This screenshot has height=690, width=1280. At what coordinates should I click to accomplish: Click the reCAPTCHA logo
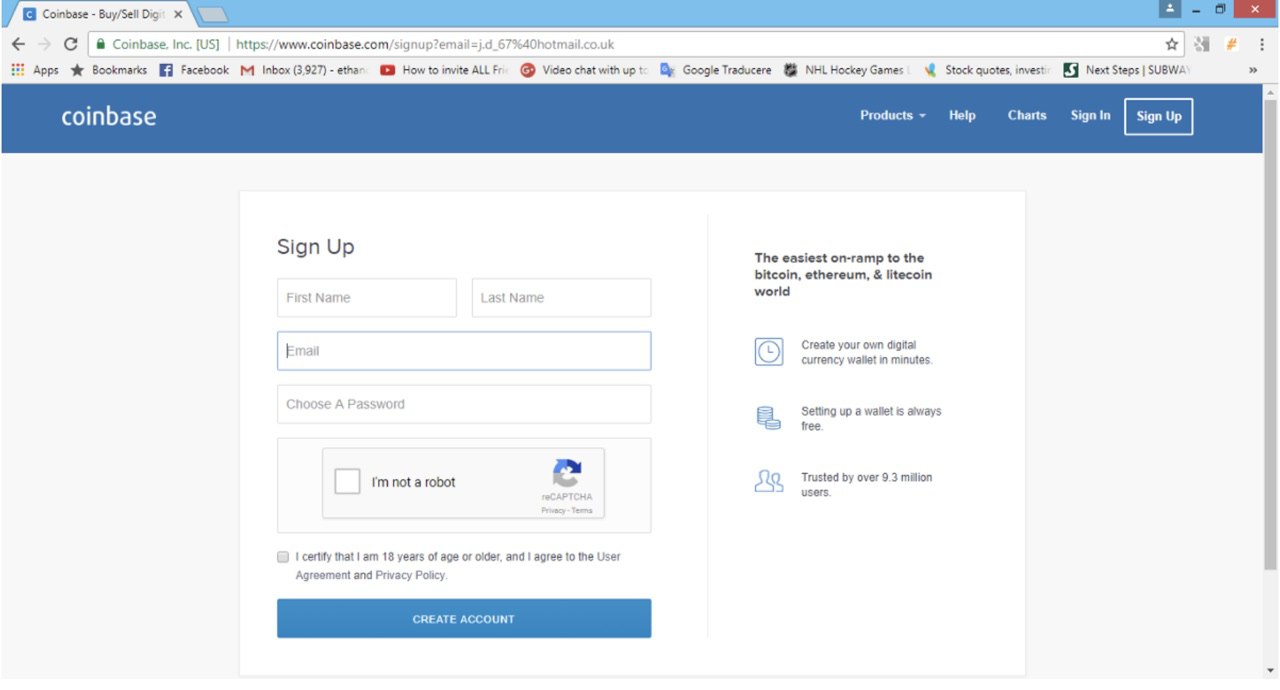click(566, 473)
